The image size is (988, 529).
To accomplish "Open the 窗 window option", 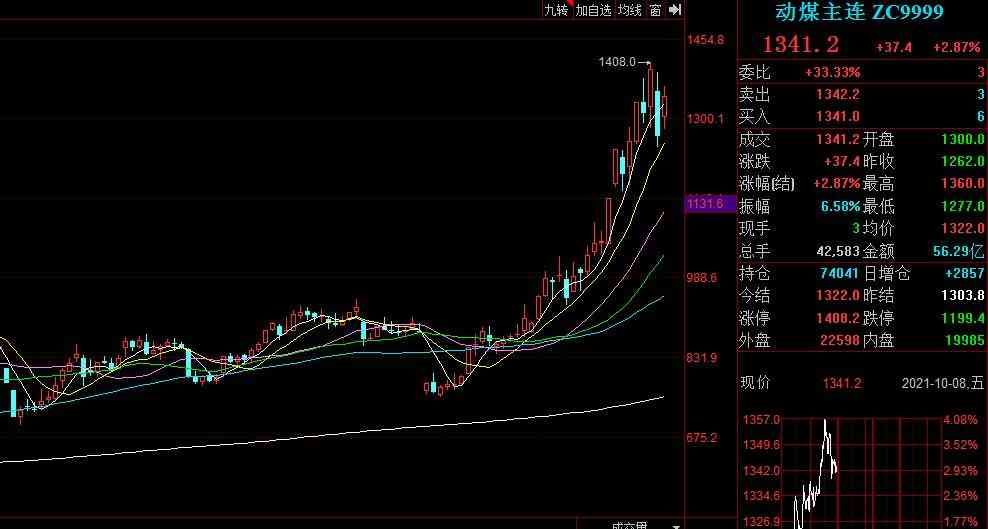I will (655, 9).
